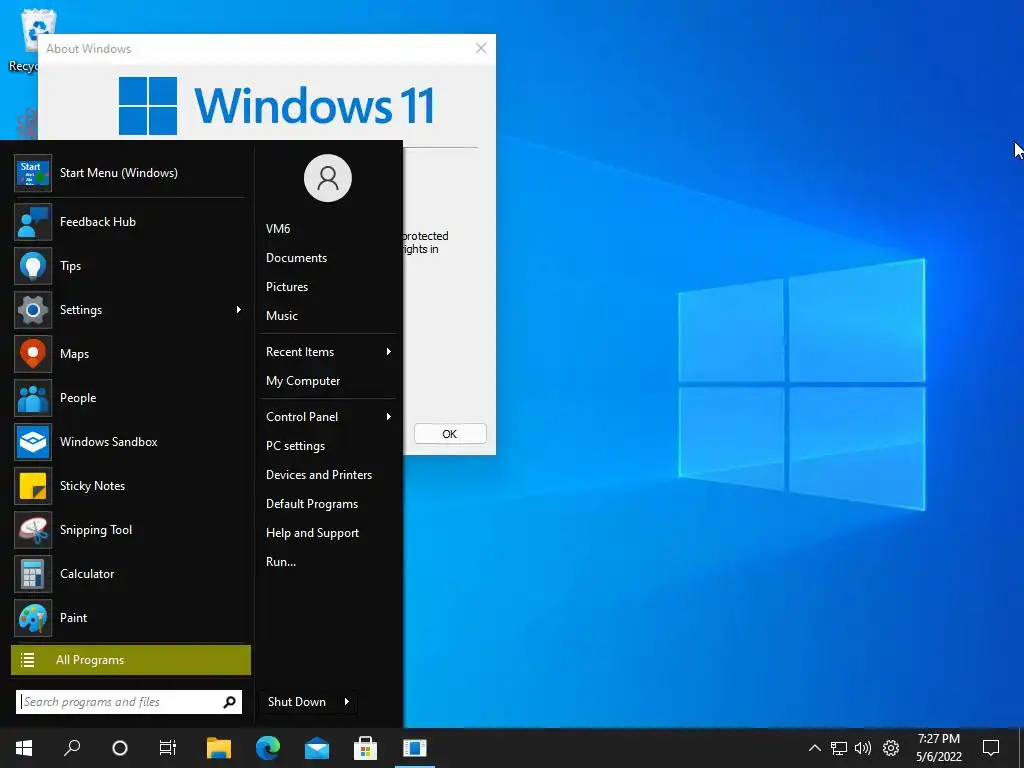Open the notification center icon

coord(991,748)
